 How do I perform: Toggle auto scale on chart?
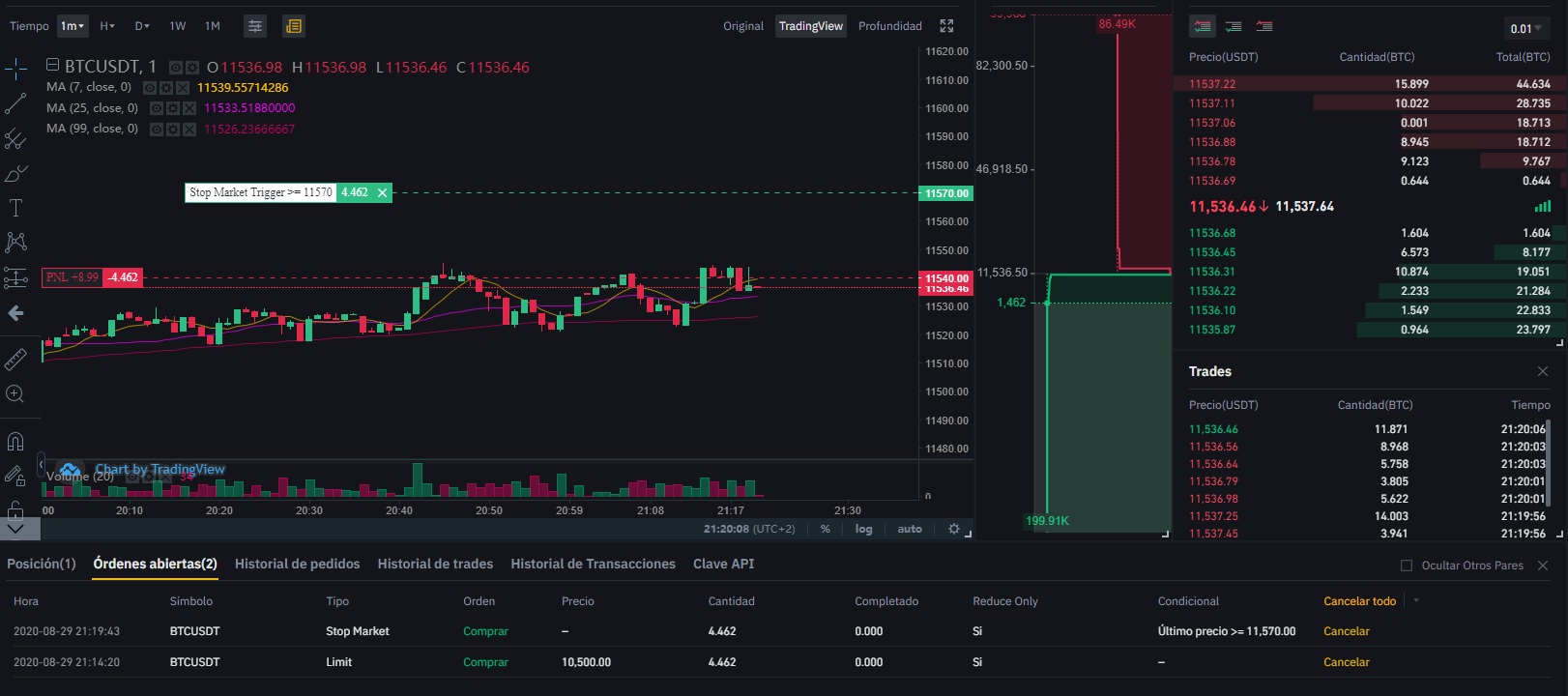tap(910, 529)
